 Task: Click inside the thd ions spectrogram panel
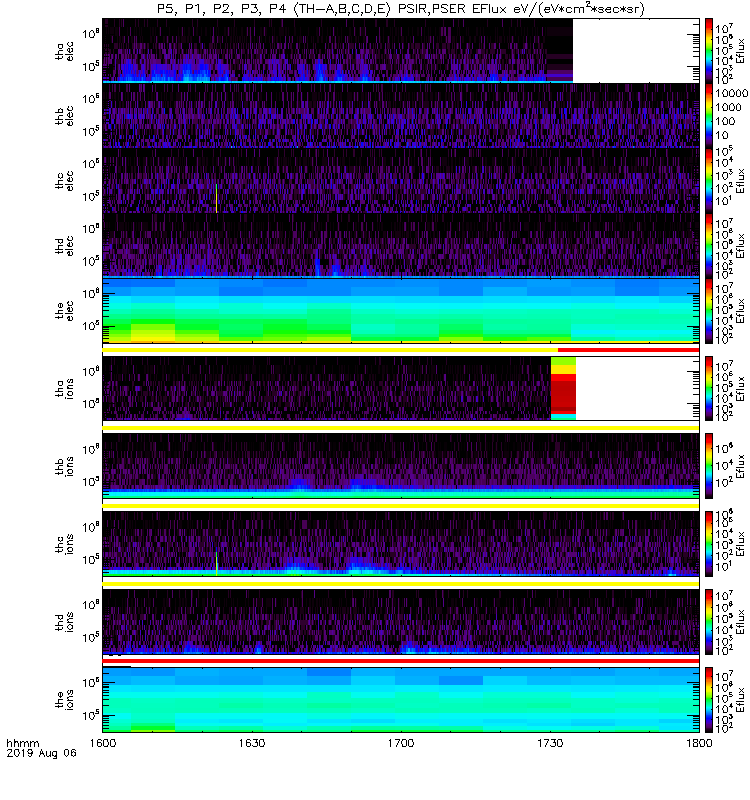pos(401,622)
